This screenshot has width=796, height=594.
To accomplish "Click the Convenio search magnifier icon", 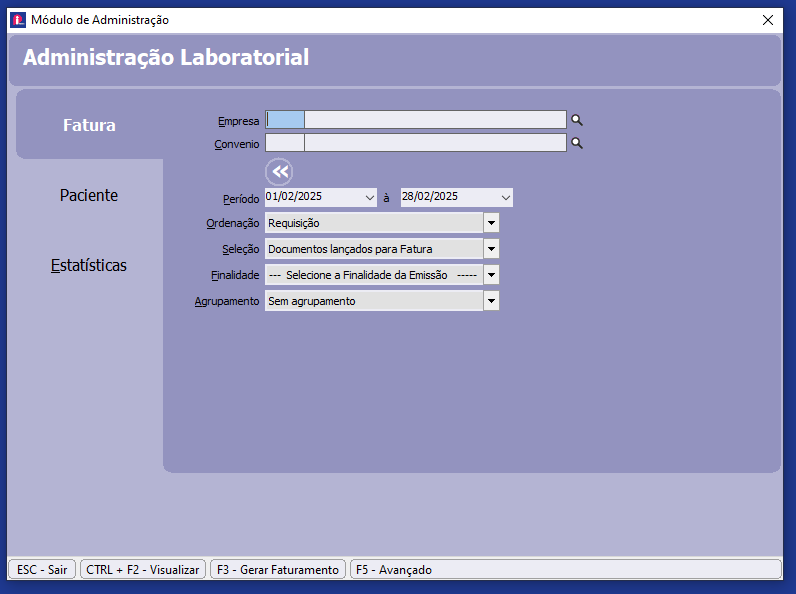I will point(576,143).
